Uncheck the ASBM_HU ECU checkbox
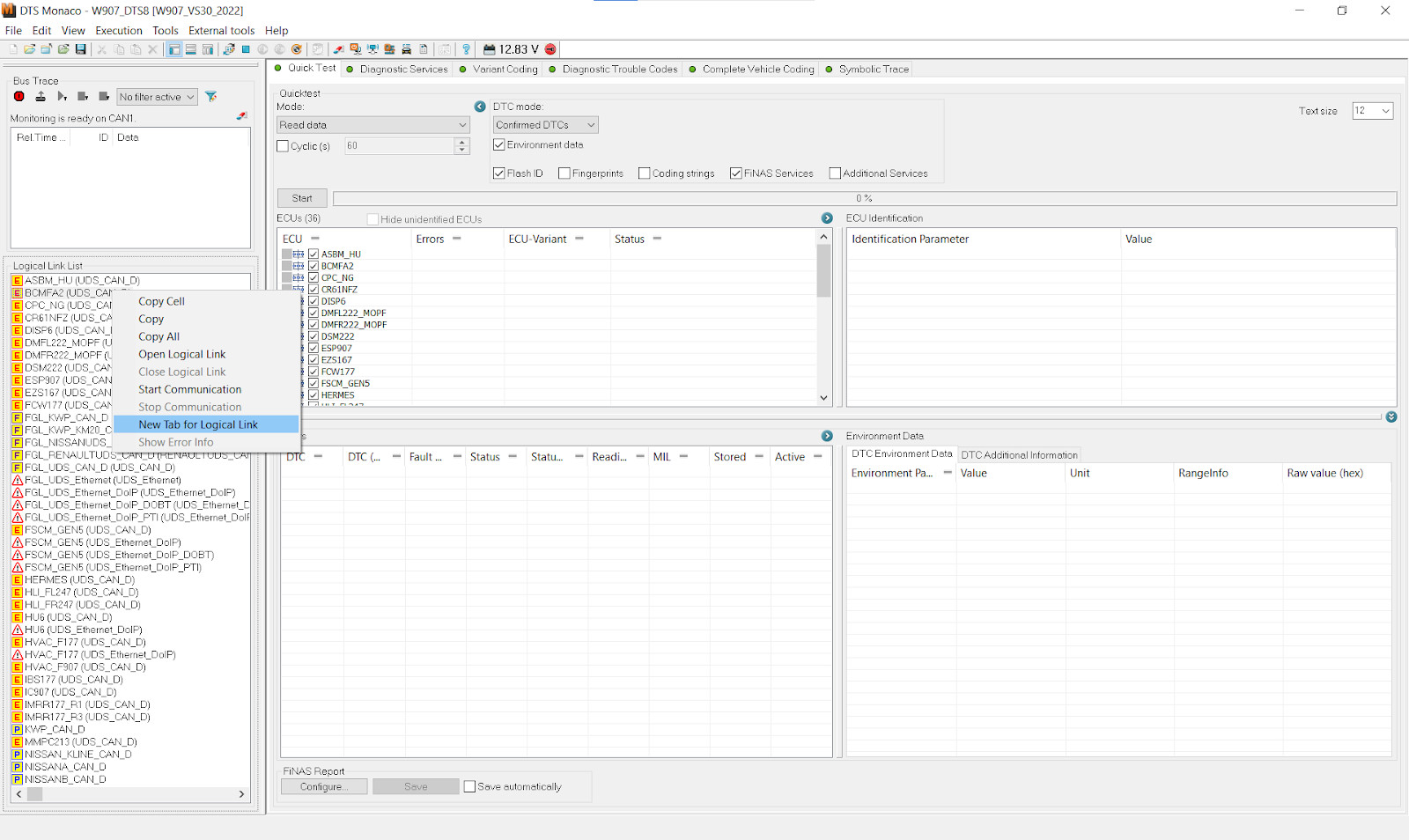 pos(314,254)
